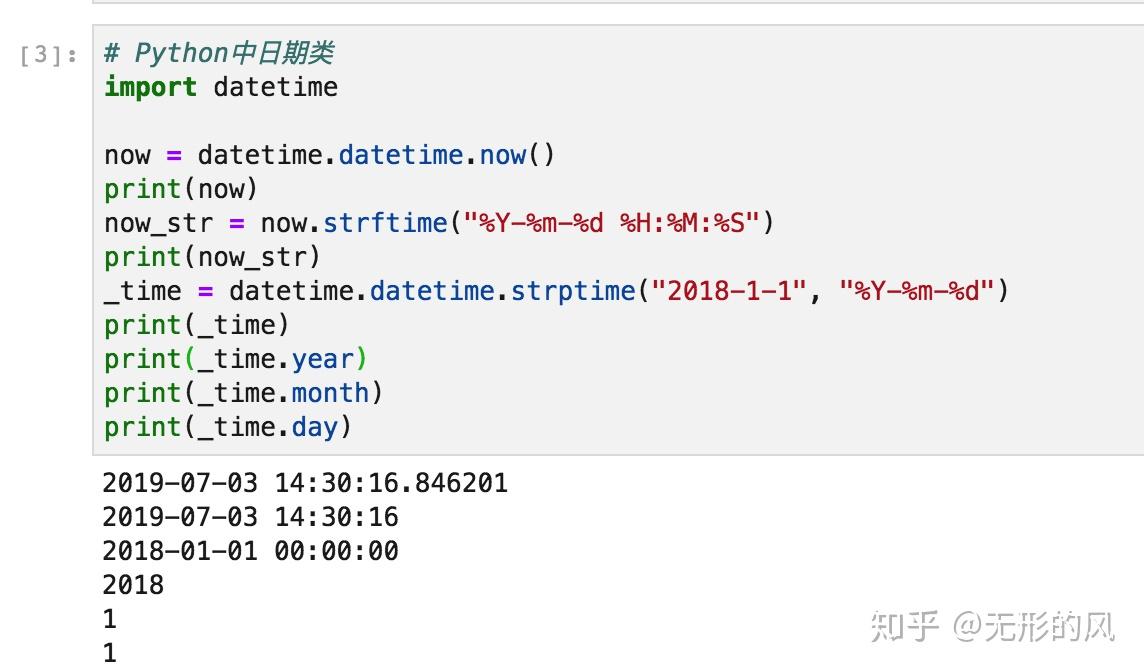Image resolution: width=1144 pixels, height=672 pixels.
Task: Click the output line 2018-01-01 00:00:00
Action: pyautogui.click(x=250, y=551)
